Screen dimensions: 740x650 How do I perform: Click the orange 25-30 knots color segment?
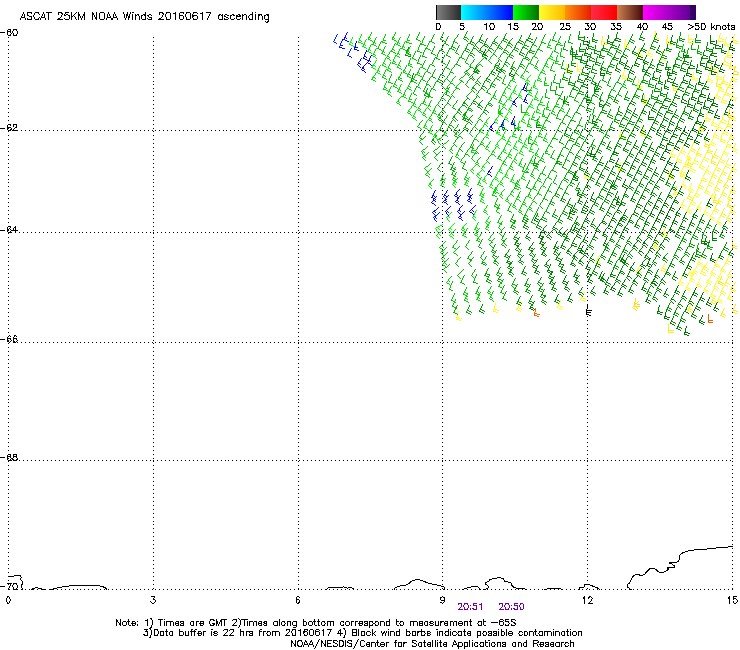tap(578, 12)
